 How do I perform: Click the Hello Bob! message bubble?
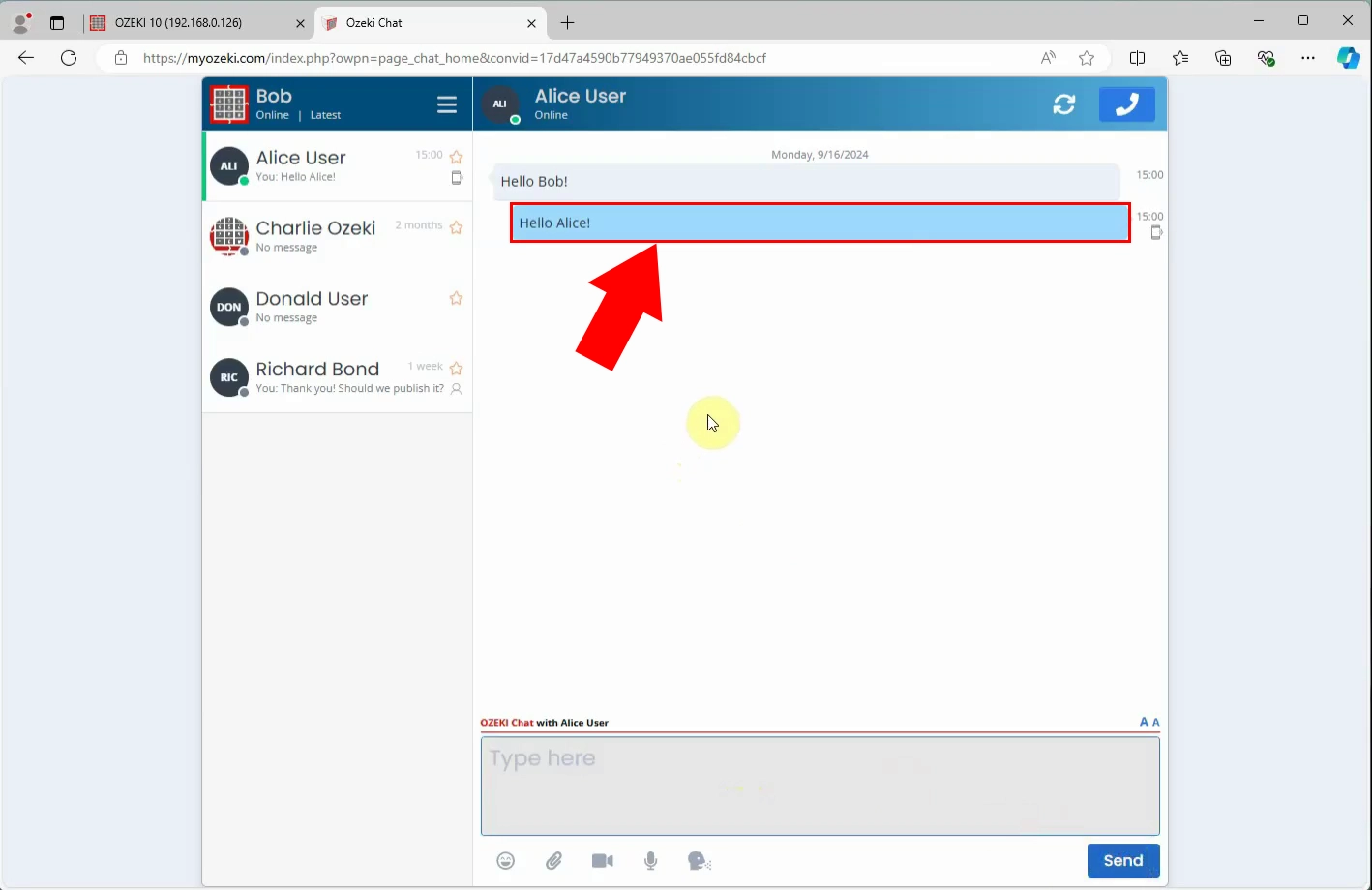tap(806, 181)
